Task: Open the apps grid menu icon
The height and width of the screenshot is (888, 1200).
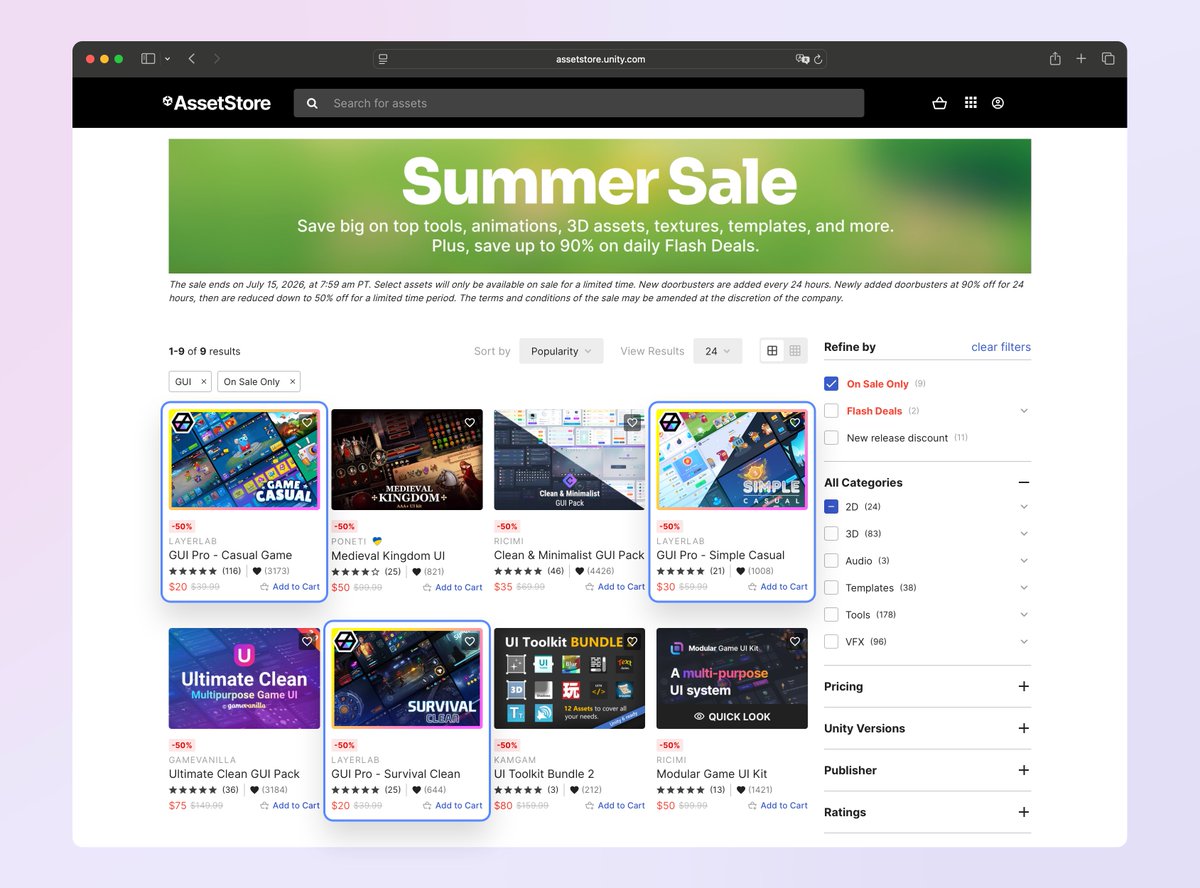Action: pos(970,103)
